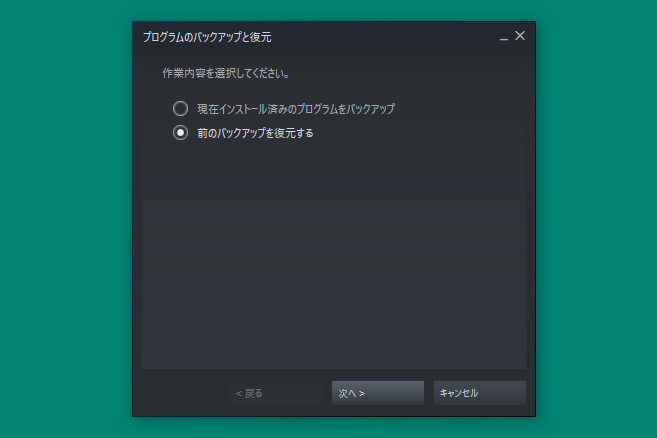This screenshot has height=438, width=657.
Task: Click the 前のバックアップを復元する label text
Action: click(x=255, y=133)
